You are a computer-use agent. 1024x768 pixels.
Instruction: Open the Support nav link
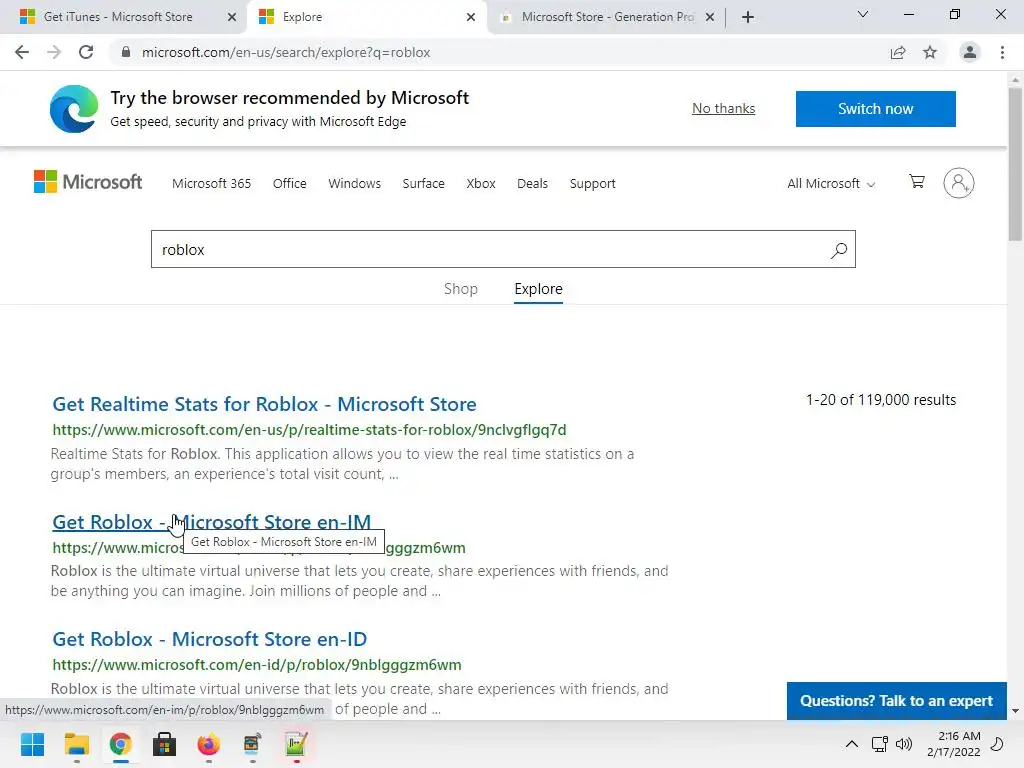[592, 184]
